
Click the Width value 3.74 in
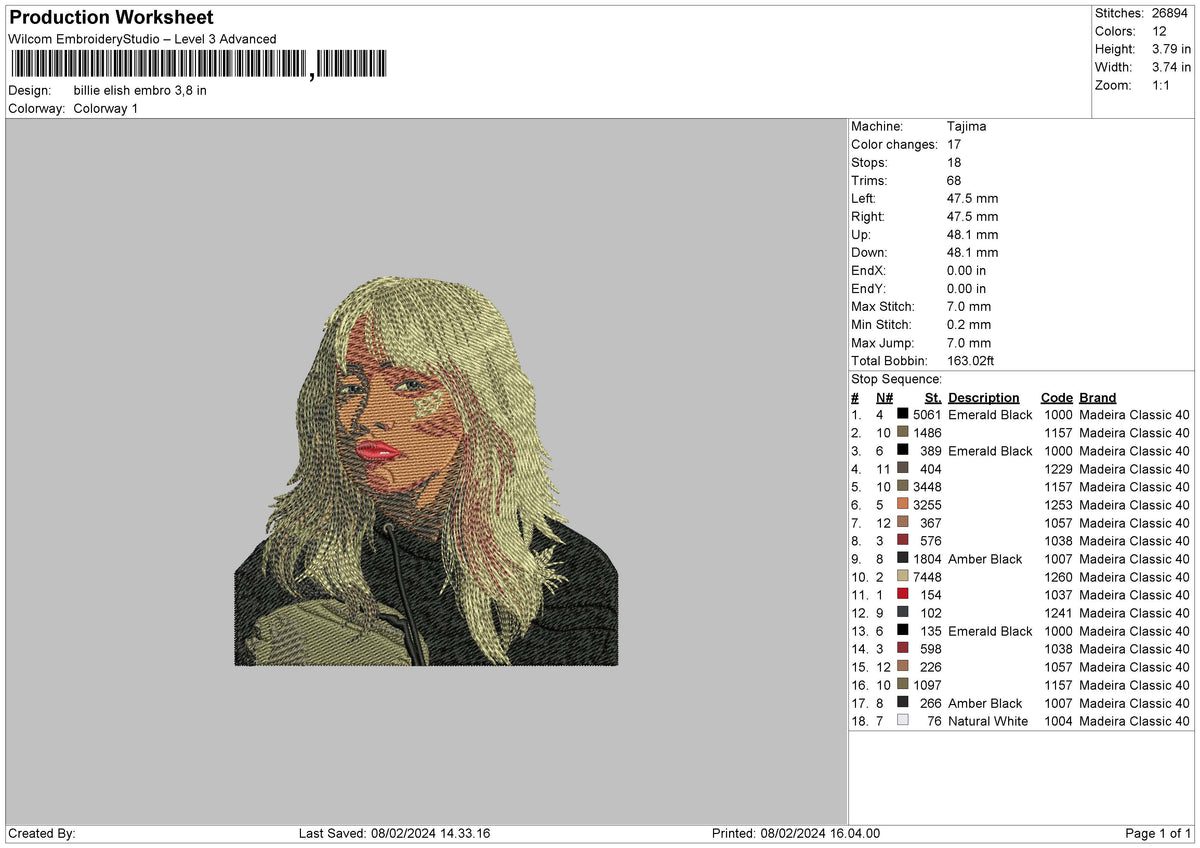pos(1171,67)
